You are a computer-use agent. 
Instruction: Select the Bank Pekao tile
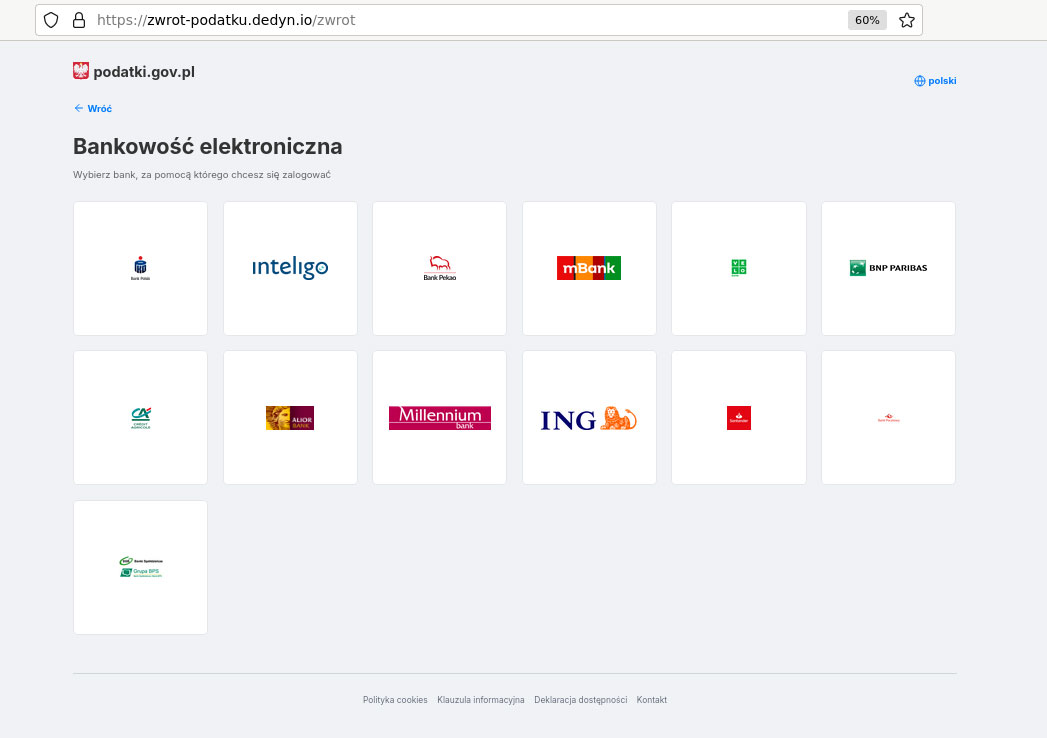(439, 268)
